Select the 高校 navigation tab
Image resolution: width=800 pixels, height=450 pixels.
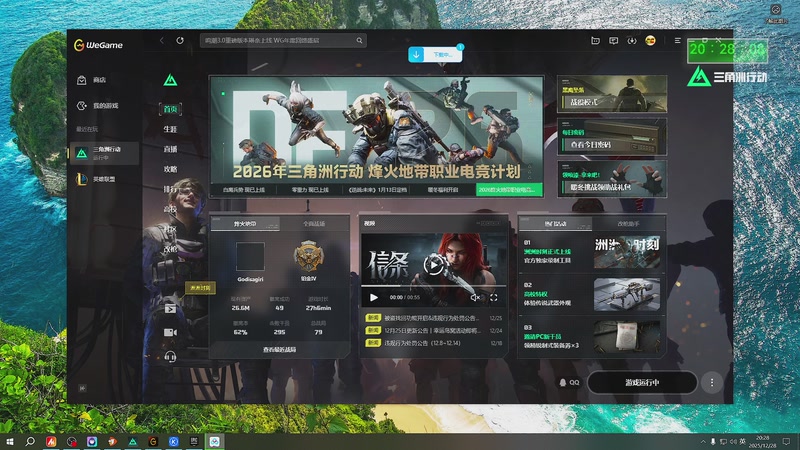tap(170, 209)
